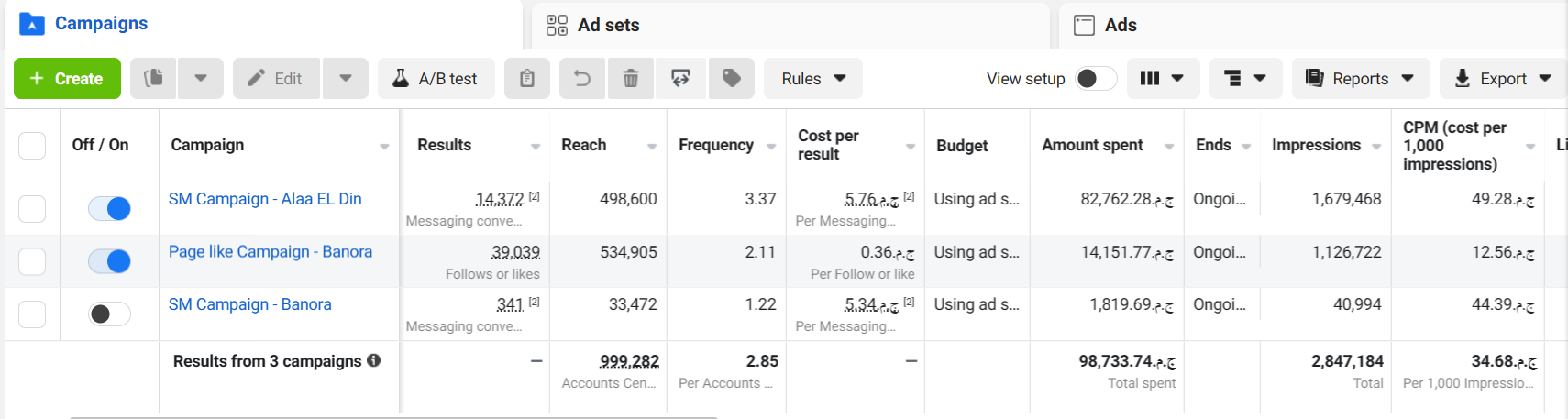Click the duplicate campaign icon button
This screenshot has width=1568, height=419.
[x=153, y=79]
